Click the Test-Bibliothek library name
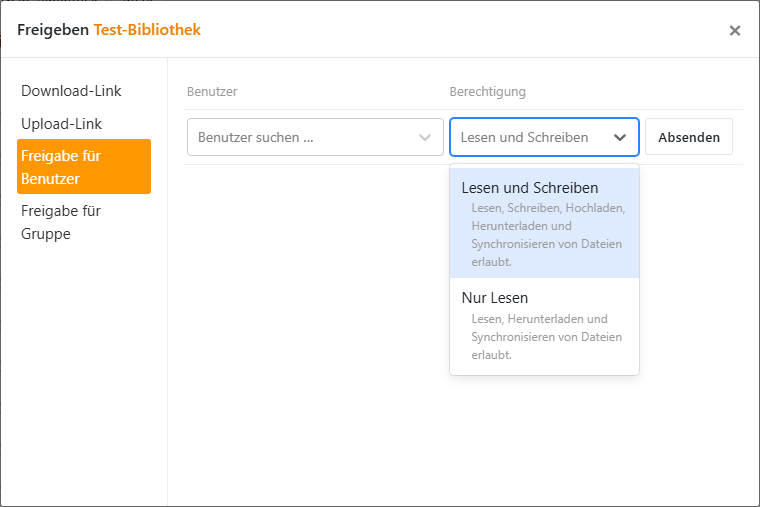The height and width of the screenshot is (507, 760). (147, 30)
